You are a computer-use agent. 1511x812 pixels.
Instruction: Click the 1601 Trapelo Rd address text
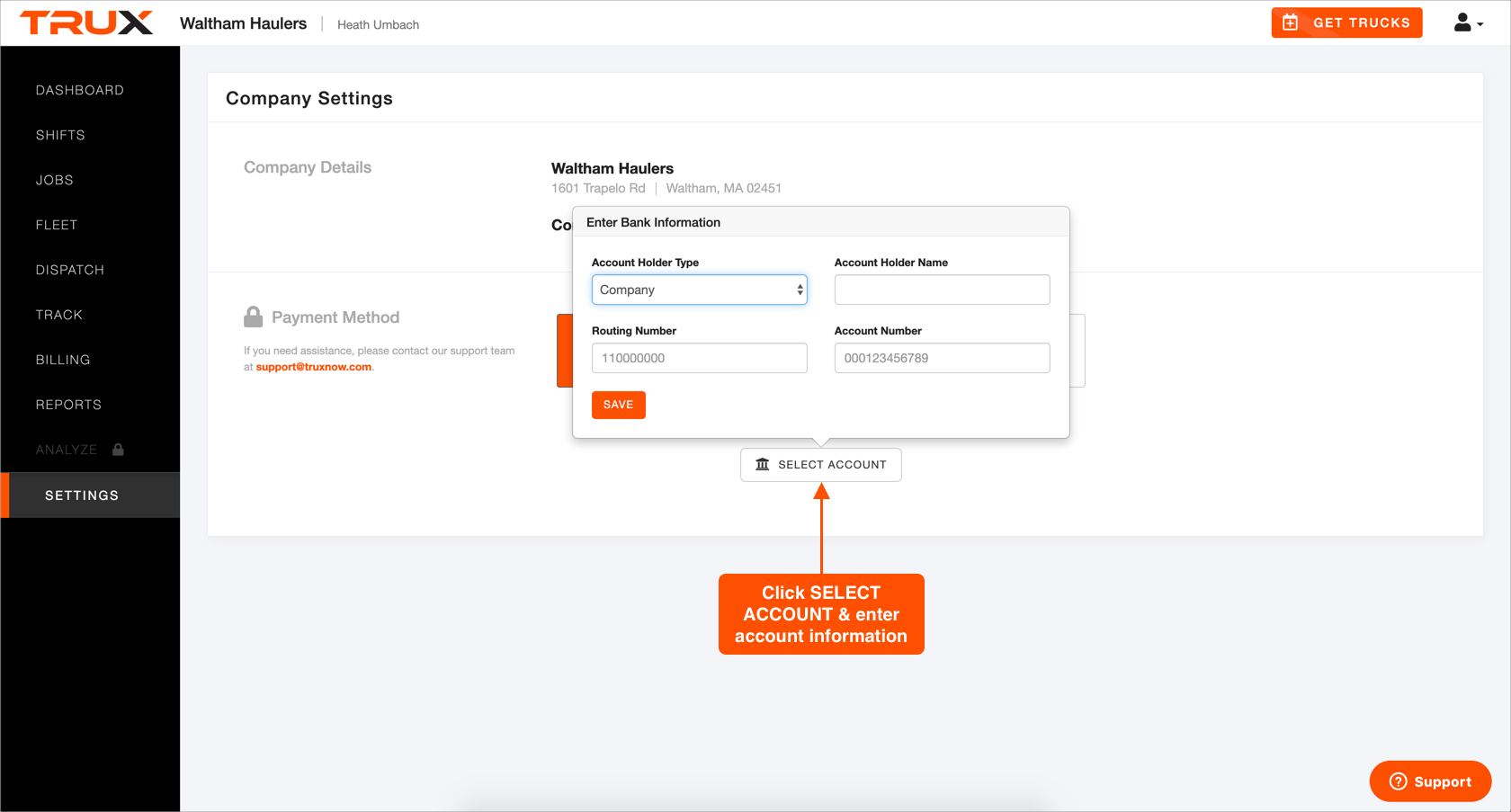click(x=598, y=188)
